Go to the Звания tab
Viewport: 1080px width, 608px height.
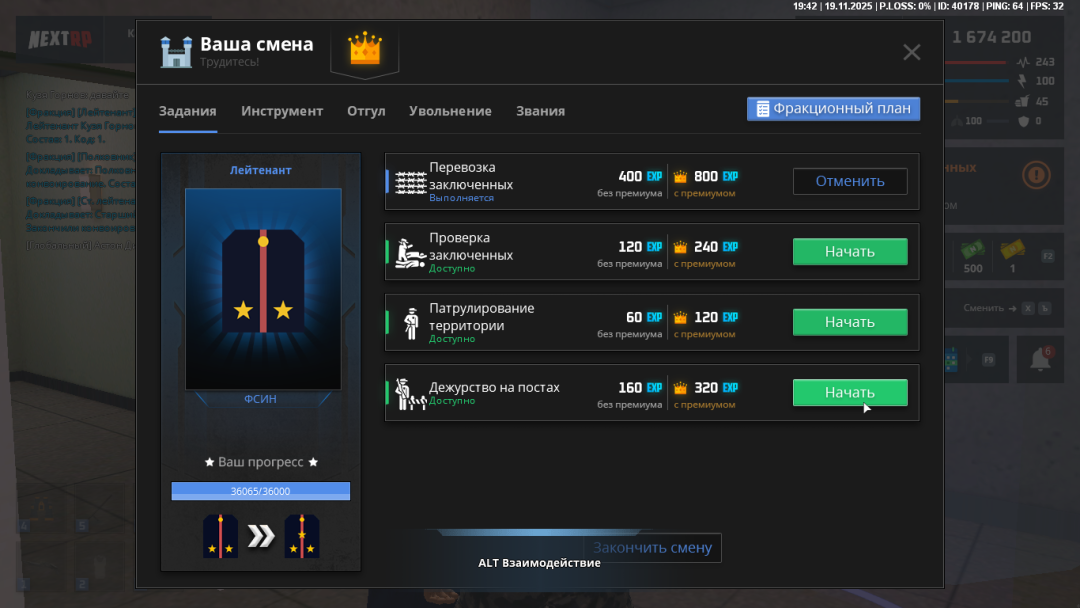coord(540,111)
